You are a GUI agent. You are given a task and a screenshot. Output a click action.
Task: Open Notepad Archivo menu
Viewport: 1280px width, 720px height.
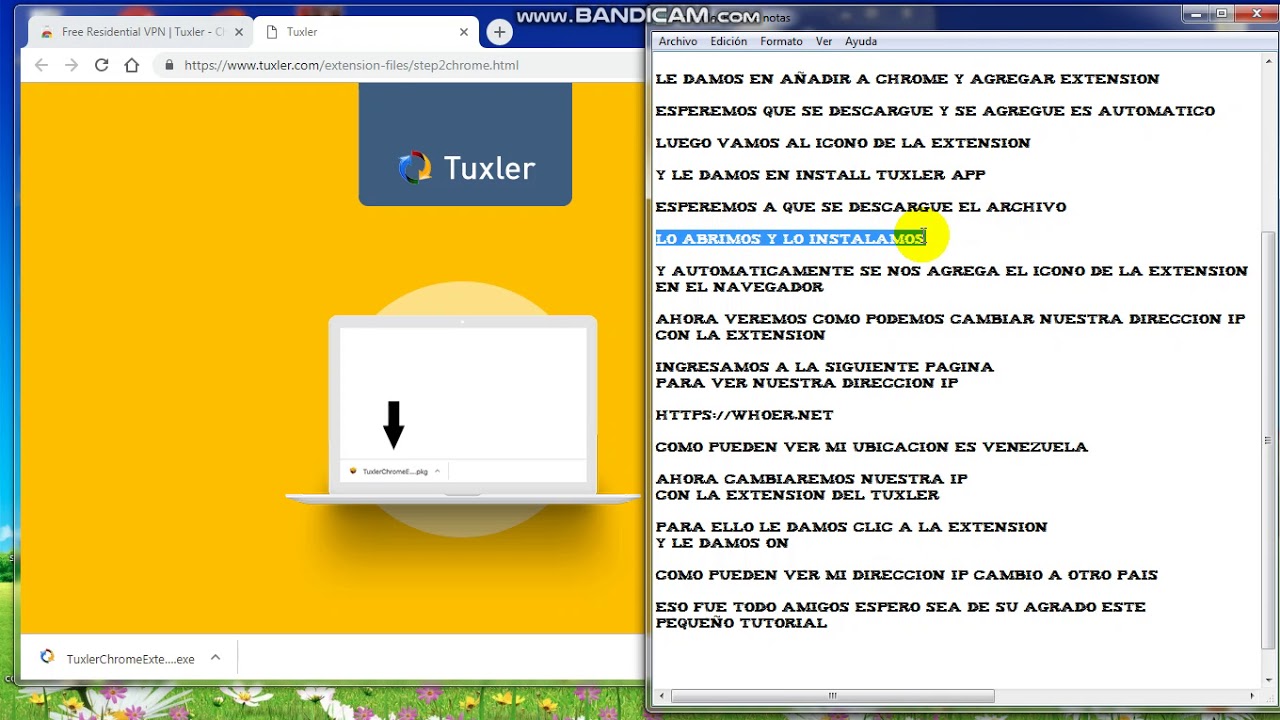(x=678, y=41)
